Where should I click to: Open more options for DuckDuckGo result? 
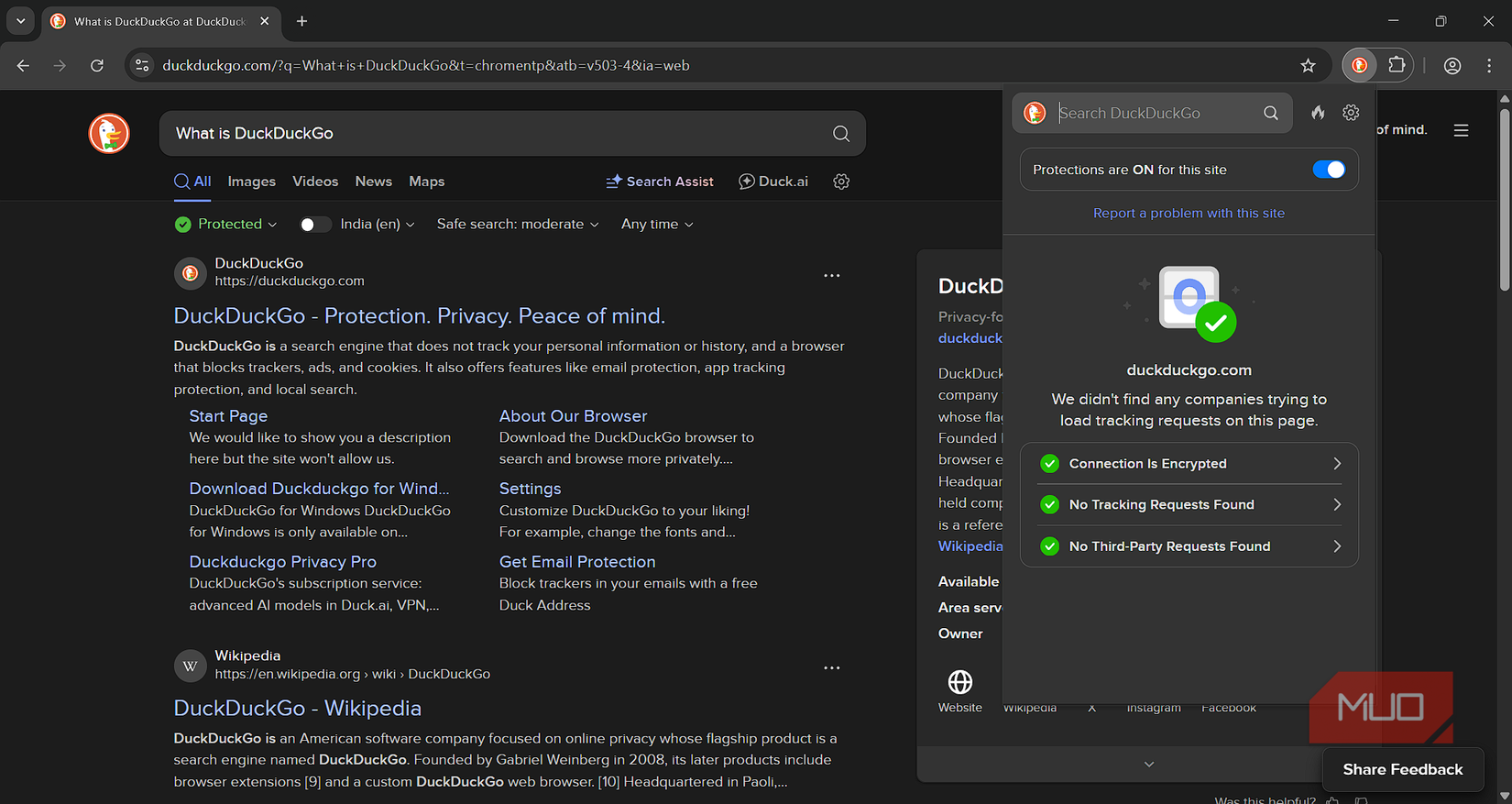pyautogui.click(x=831, y=275)
